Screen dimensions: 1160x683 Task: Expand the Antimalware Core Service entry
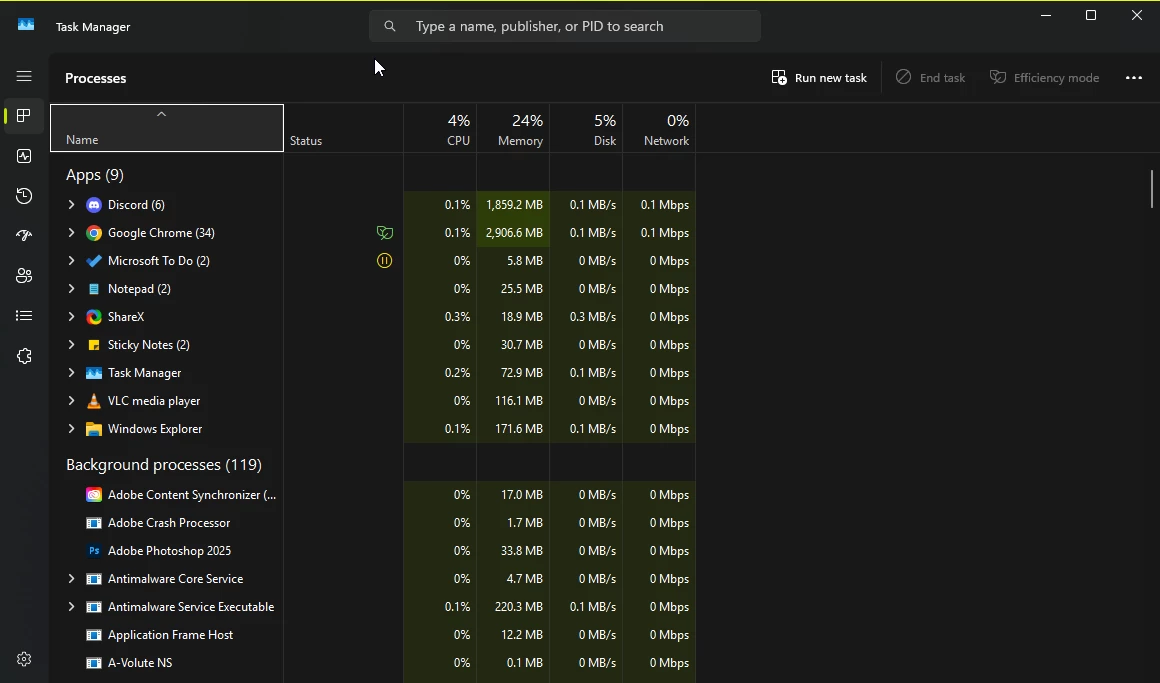point(71,579)
